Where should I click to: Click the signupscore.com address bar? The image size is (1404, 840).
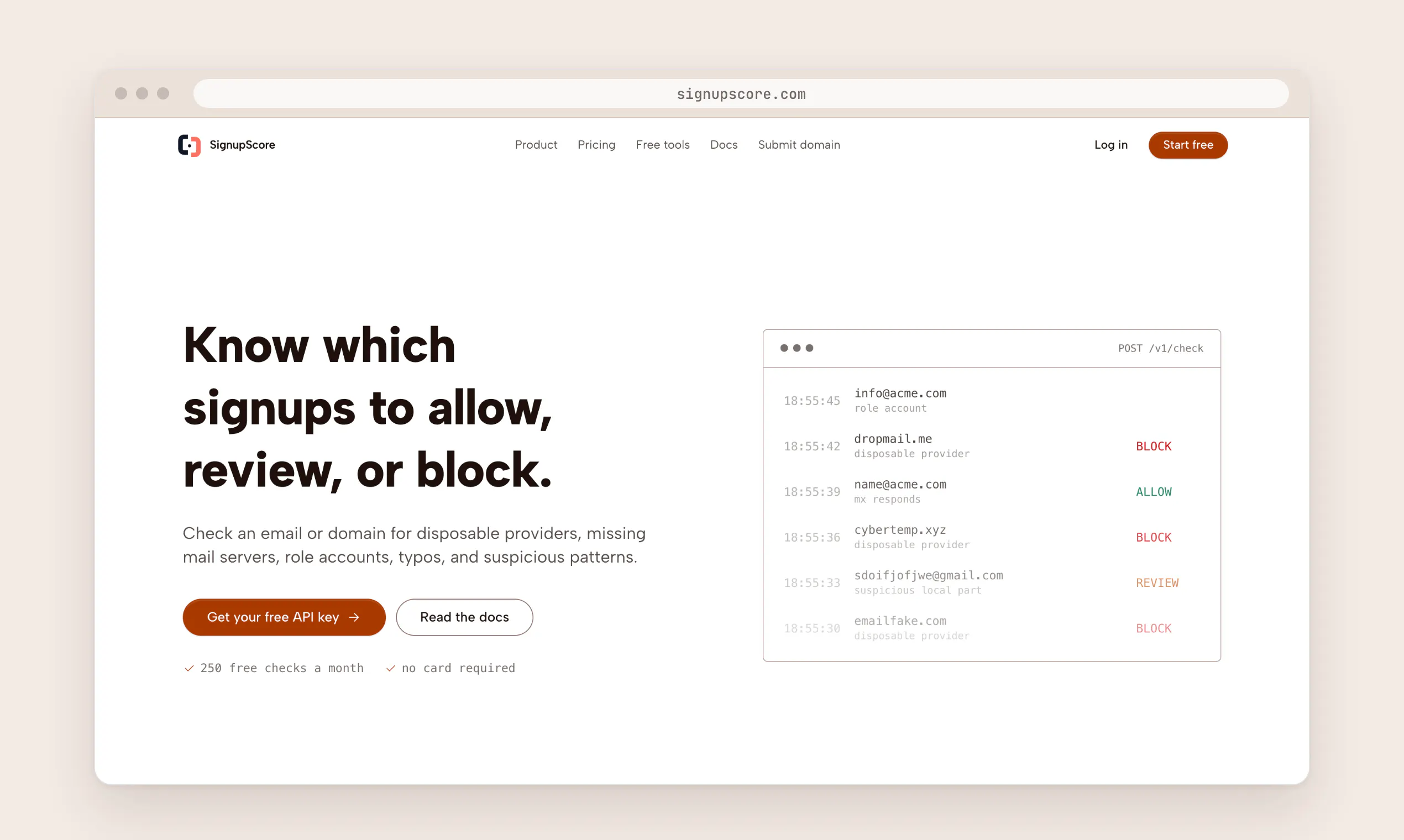pos(741,93)
